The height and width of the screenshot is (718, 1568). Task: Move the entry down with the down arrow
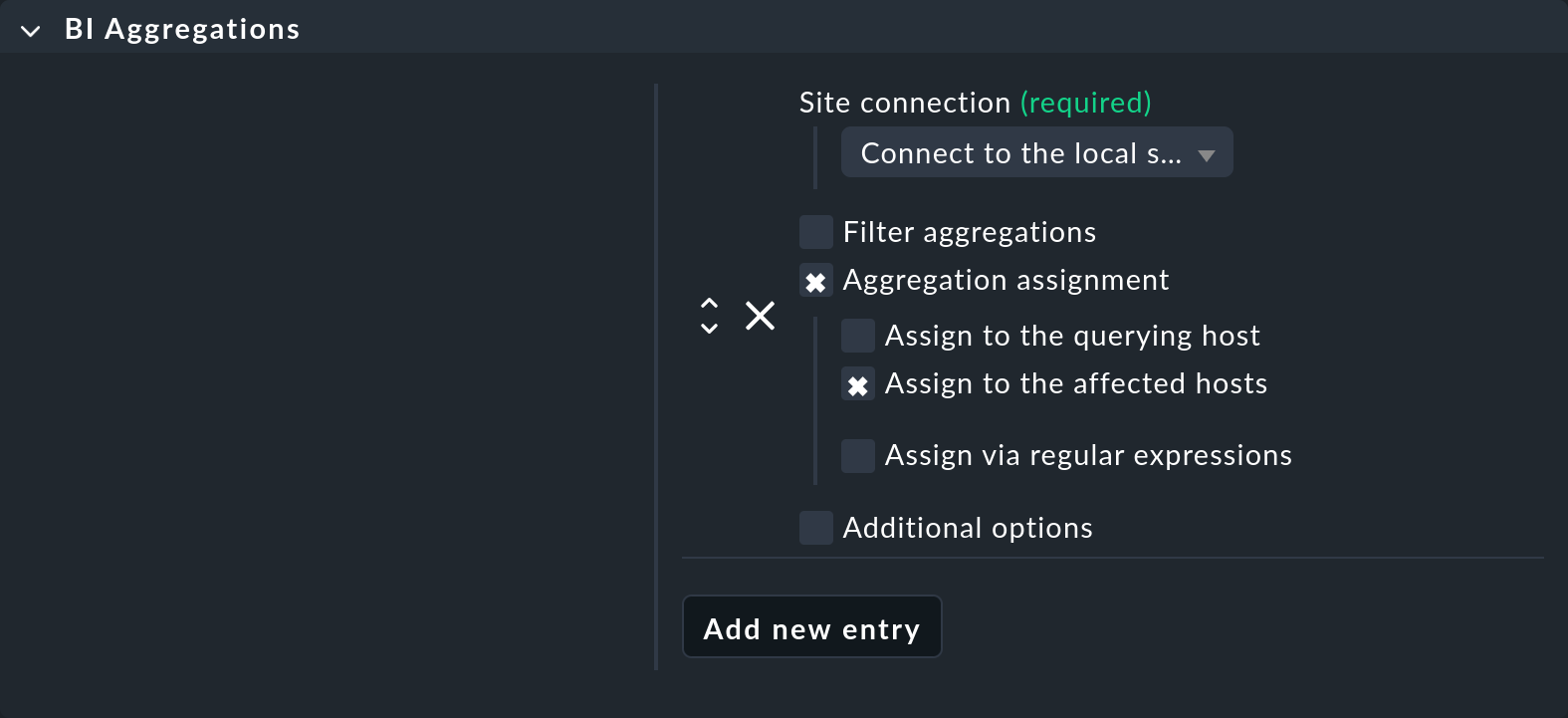pyautogui.click(x=709, y=329)
